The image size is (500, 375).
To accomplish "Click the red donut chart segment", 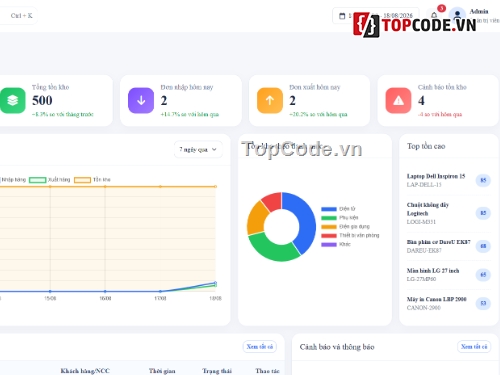I will 273,201.
